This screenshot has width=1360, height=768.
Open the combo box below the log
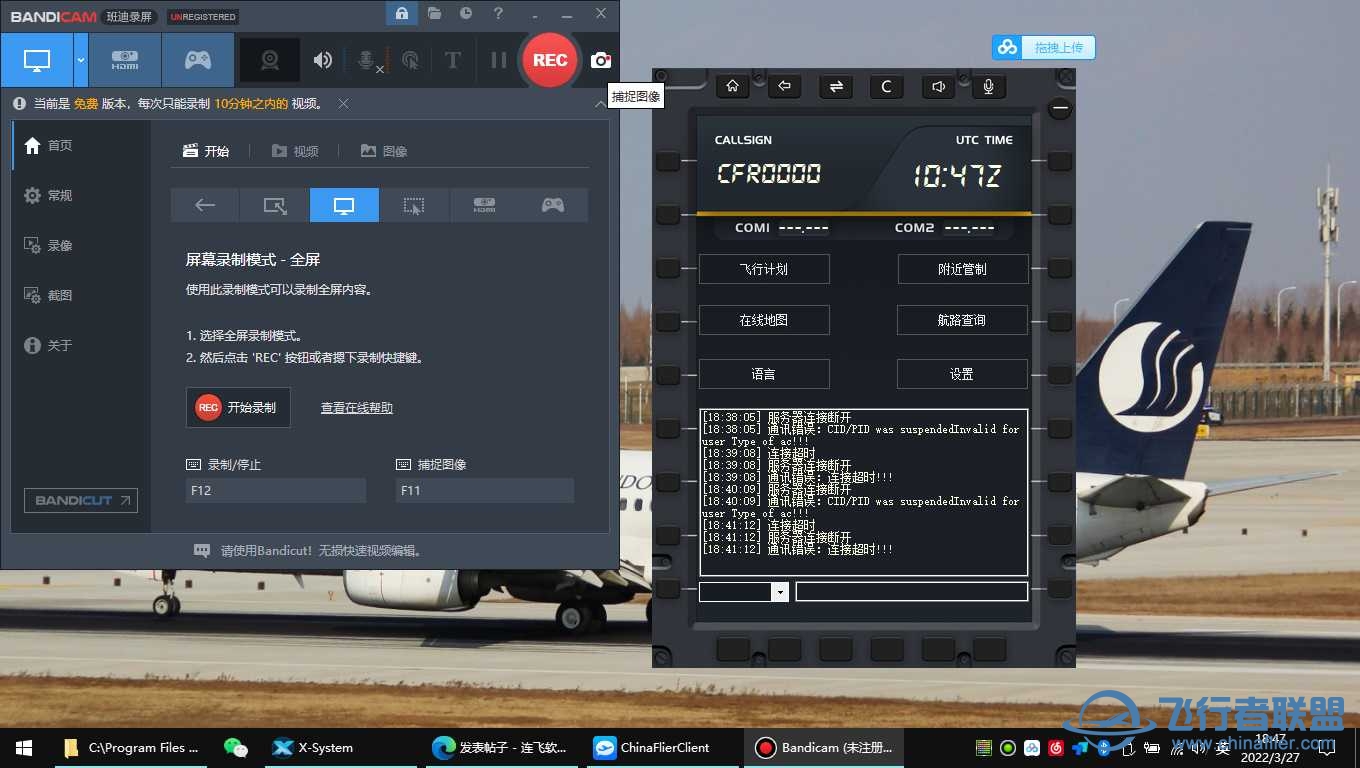[744, 592]
